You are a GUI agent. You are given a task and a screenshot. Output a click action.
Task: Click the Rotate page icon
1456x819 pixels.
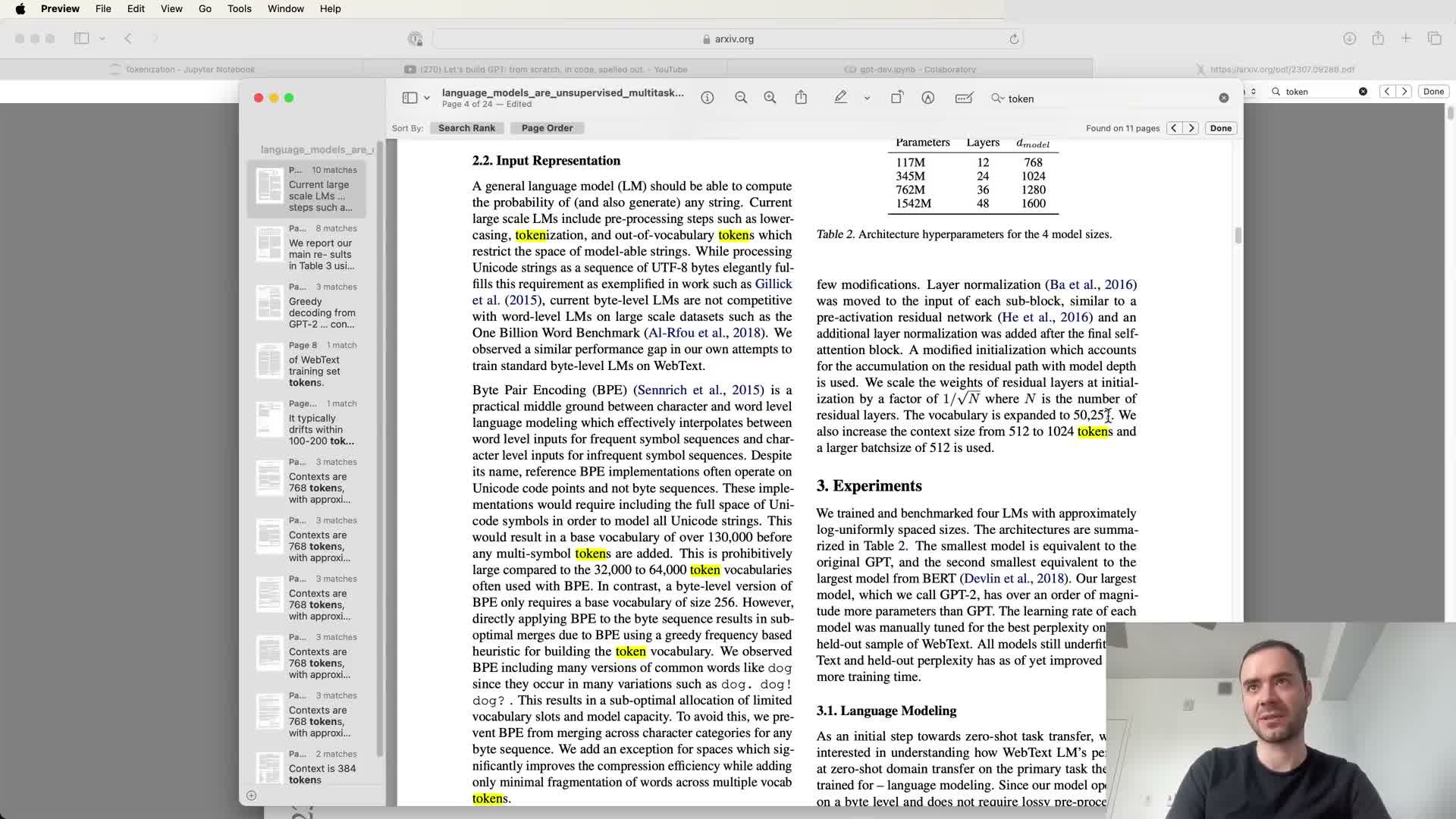click(896, 98)
